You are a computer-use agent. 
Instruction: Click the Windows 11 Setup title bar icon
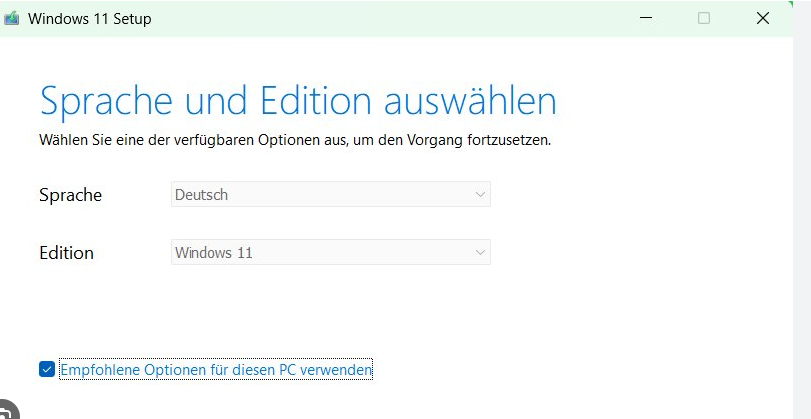(11, 18)
